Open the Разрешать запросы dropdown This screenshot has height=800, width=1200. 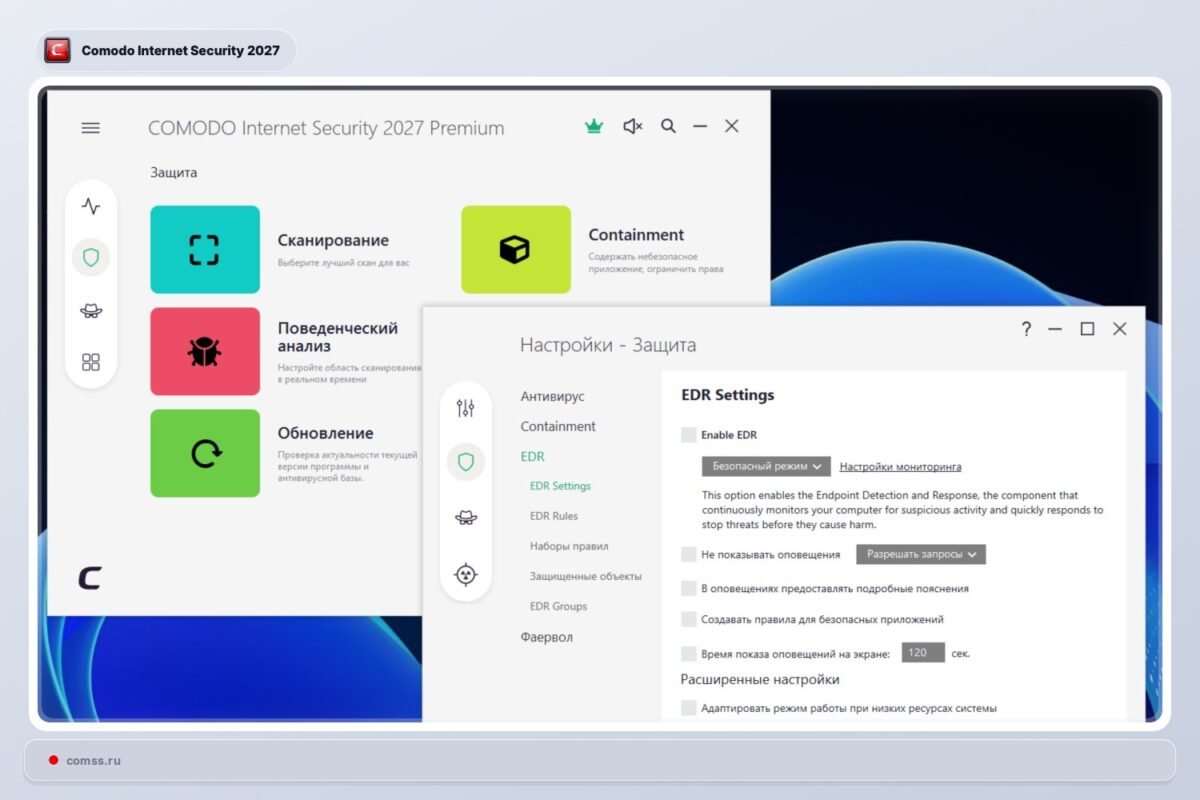921,553
